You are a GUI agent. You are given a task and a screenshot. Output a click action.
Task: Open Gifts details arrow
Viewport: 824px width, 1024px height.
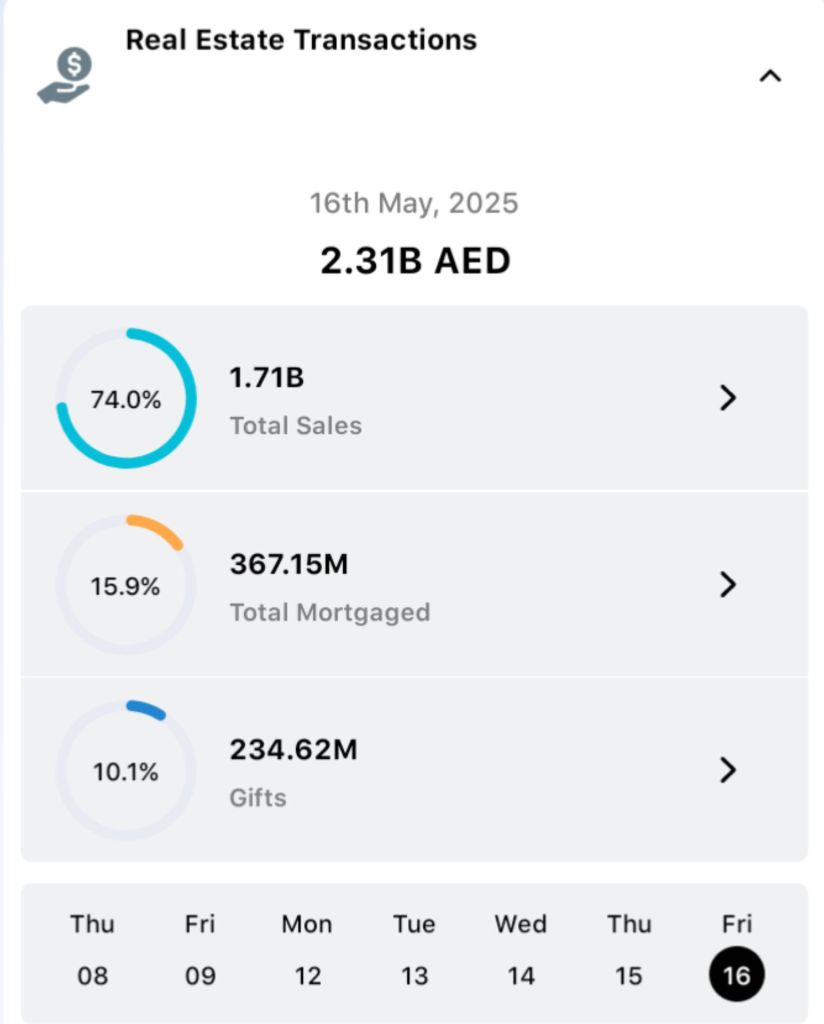[x=728, y=770]
